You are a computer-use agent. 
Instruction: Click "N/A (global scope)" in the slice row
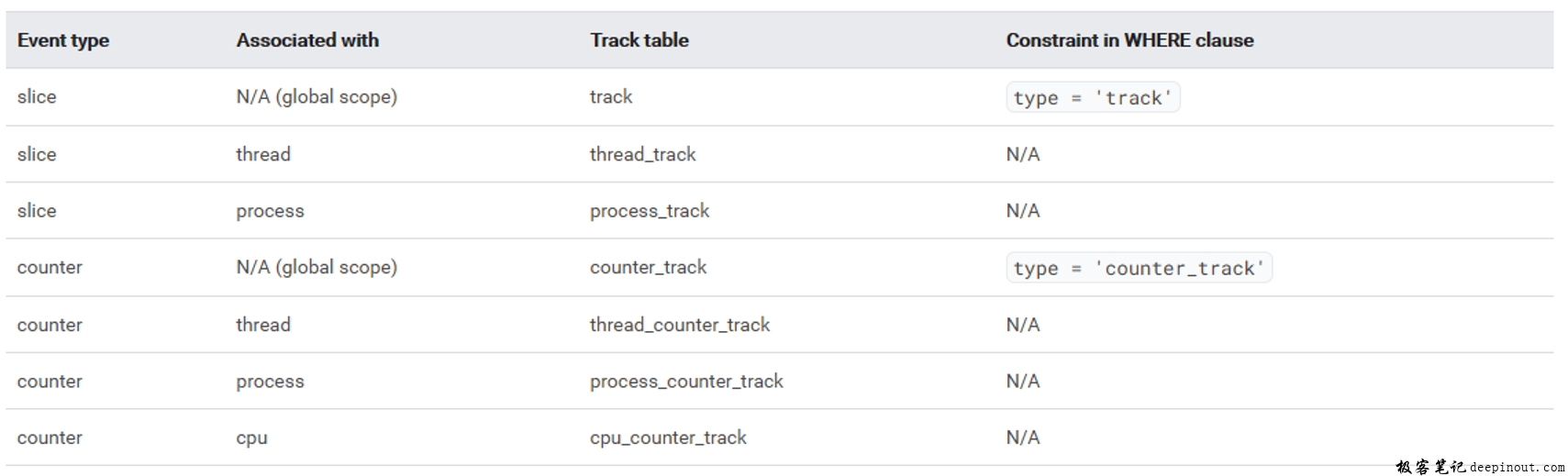click(x=317, y=97)
